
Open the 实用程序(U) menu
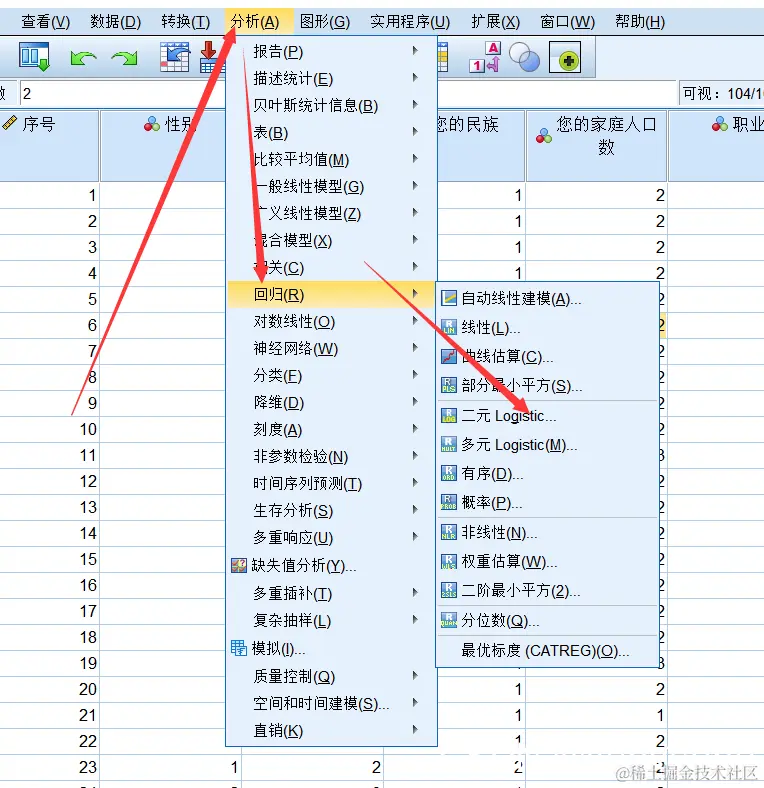[x=410, y=22]
